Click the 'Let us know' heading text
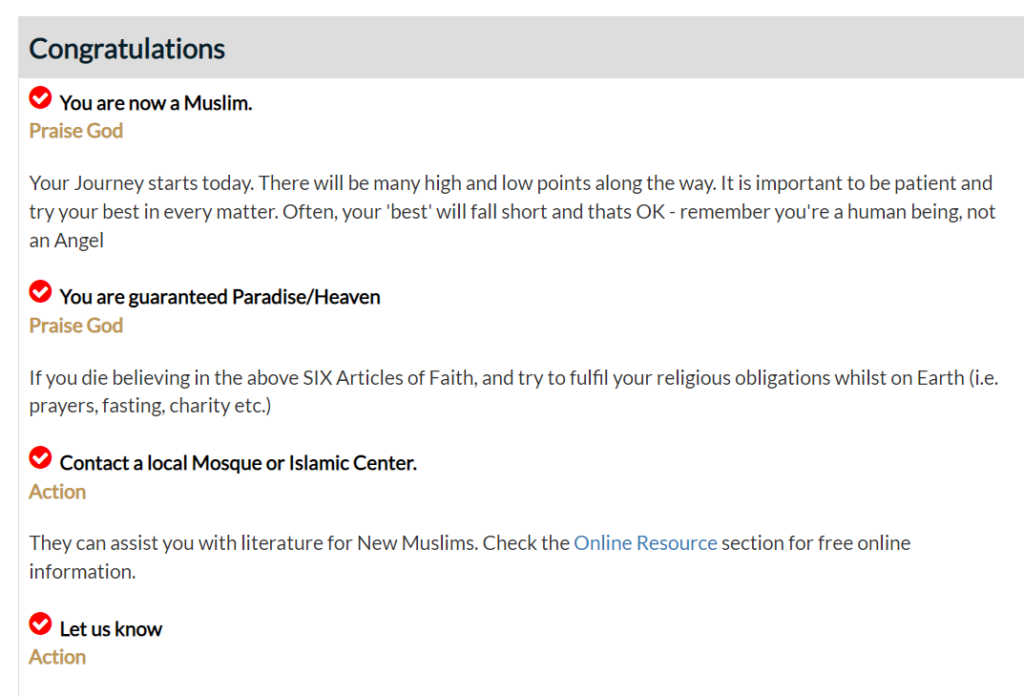The width and height of the screenshot is (1024, 697). click(110, 629)
